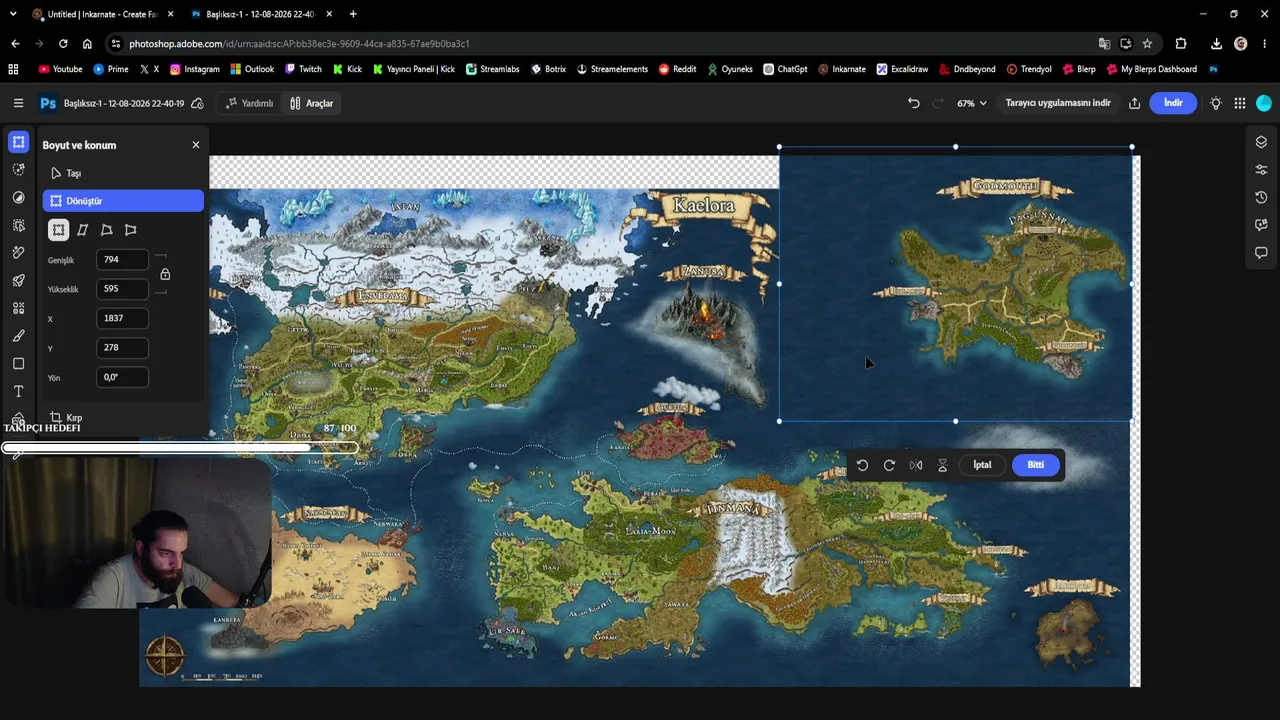1280x720 pixels.
Task: Open the rocket quick actions tool
Action: [x=18, y=281]
